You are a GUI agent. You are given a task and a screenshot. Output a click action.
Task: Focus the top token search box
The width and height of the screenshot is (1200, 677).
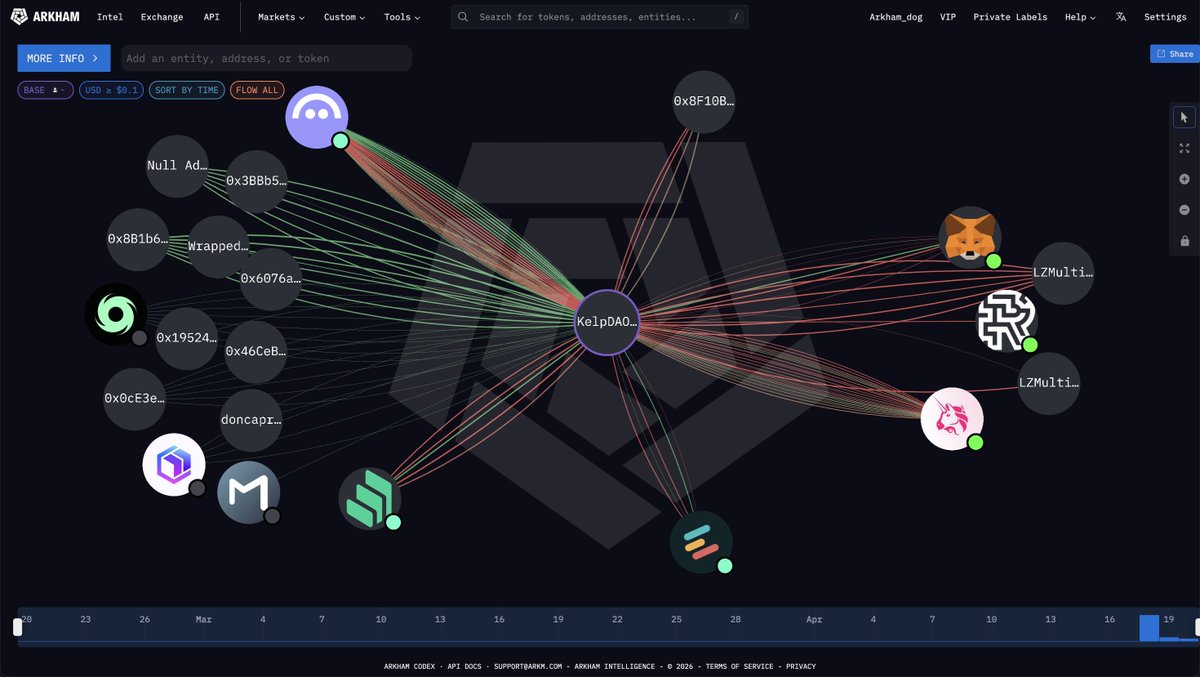601,17
